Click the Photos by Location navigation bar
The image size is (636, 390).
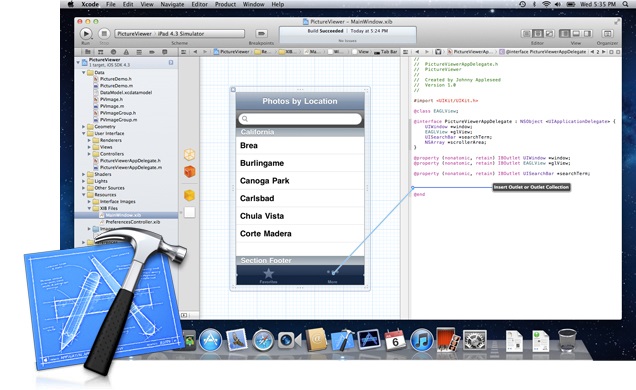tap(300, 101)
